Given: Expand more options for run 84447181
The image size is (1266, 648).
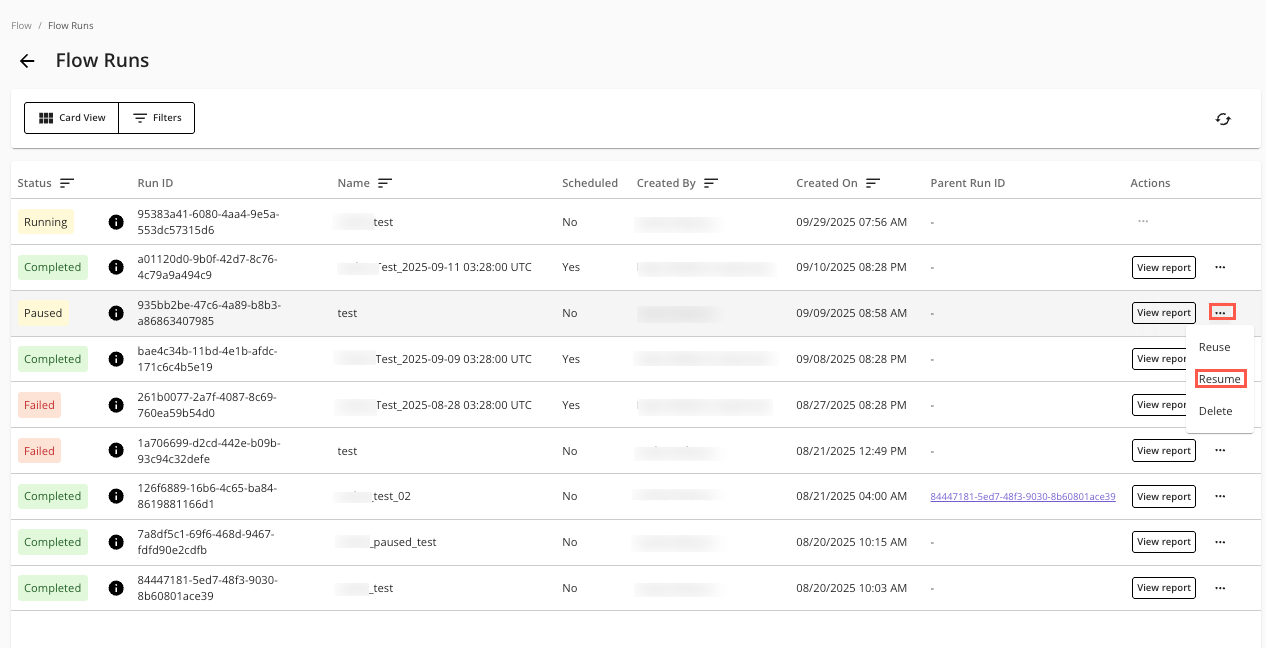Looking at the screenshot, I should point(1220,588).
